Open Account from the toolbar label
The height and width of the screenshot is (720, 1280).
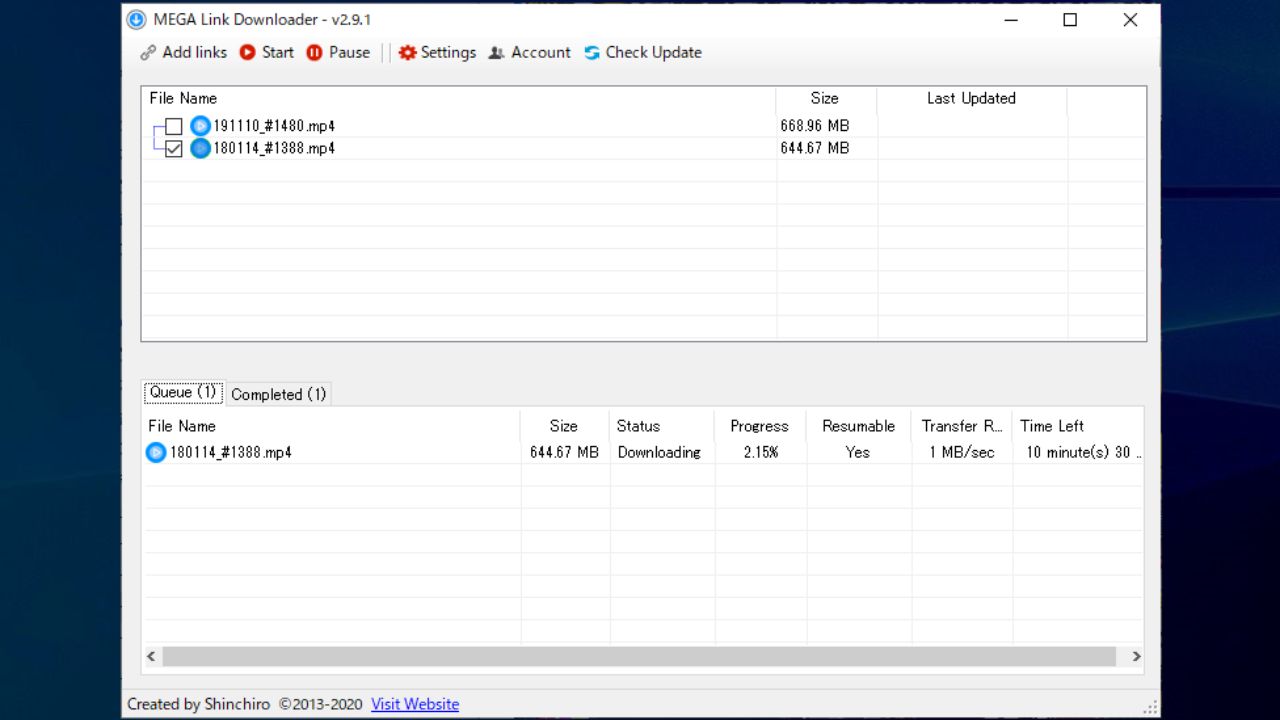pos(541,52)
